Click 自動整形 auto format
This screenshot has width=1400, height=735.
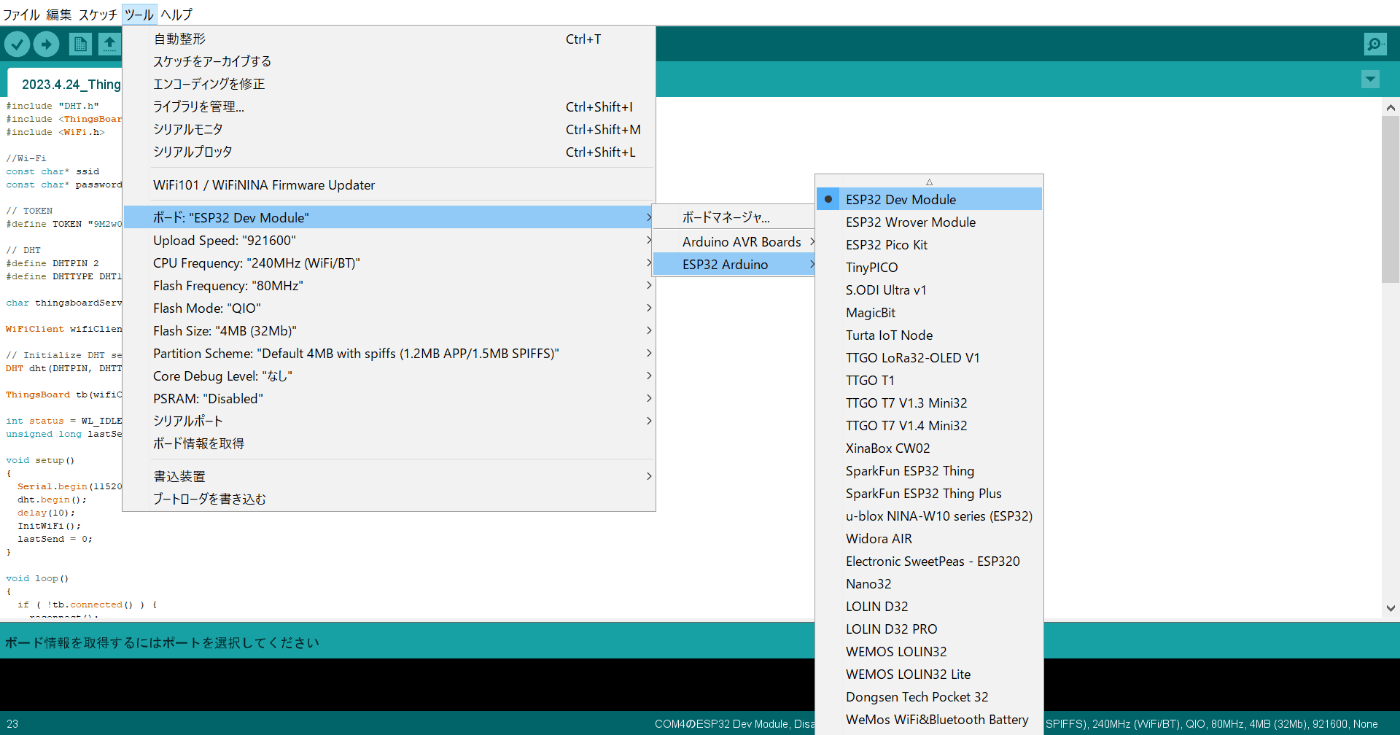(389, 39)
